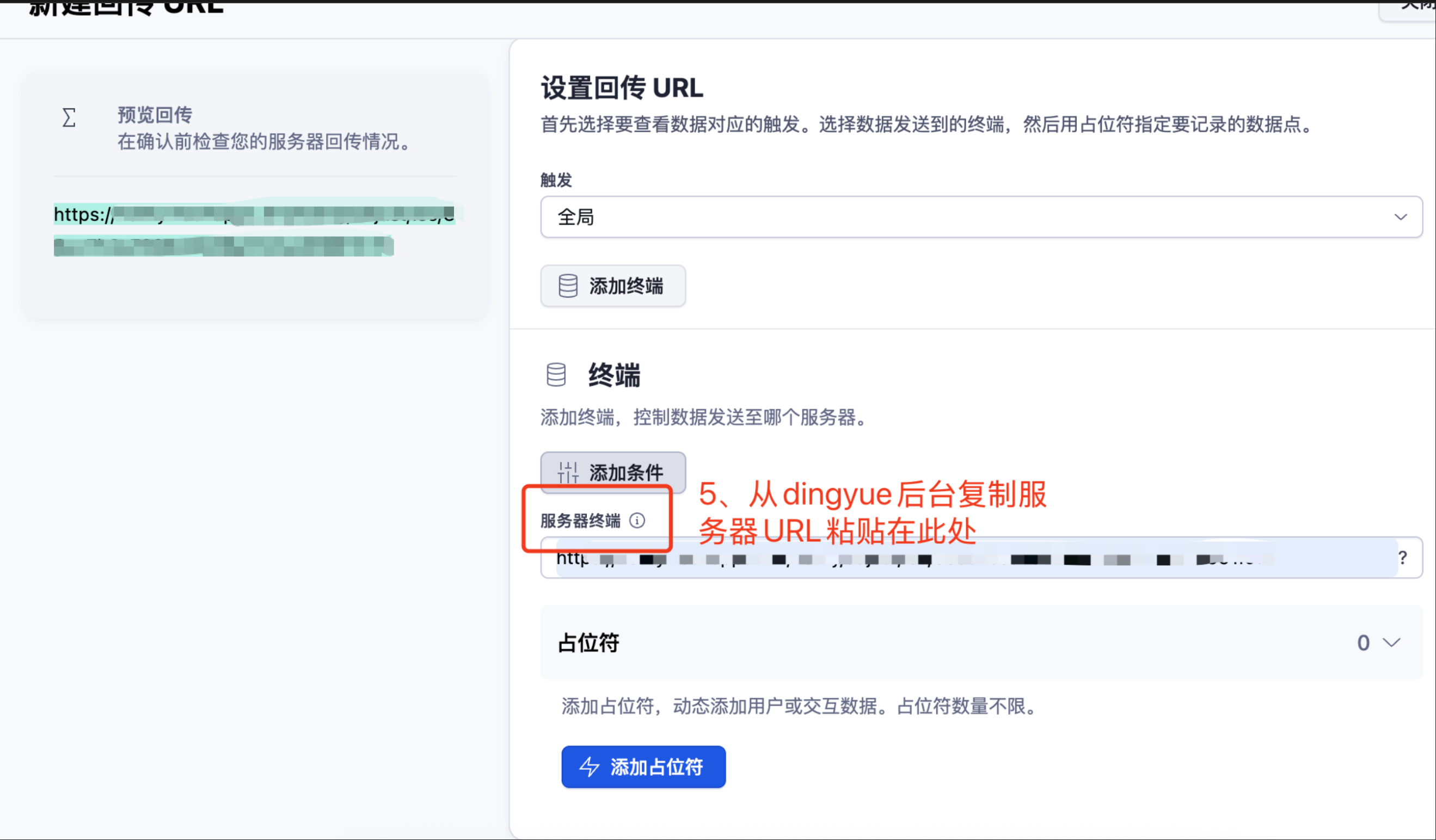This screenshot has width=1436, height=840.
Task: Click the placeholder counter showing 0
Action: 1363,643
